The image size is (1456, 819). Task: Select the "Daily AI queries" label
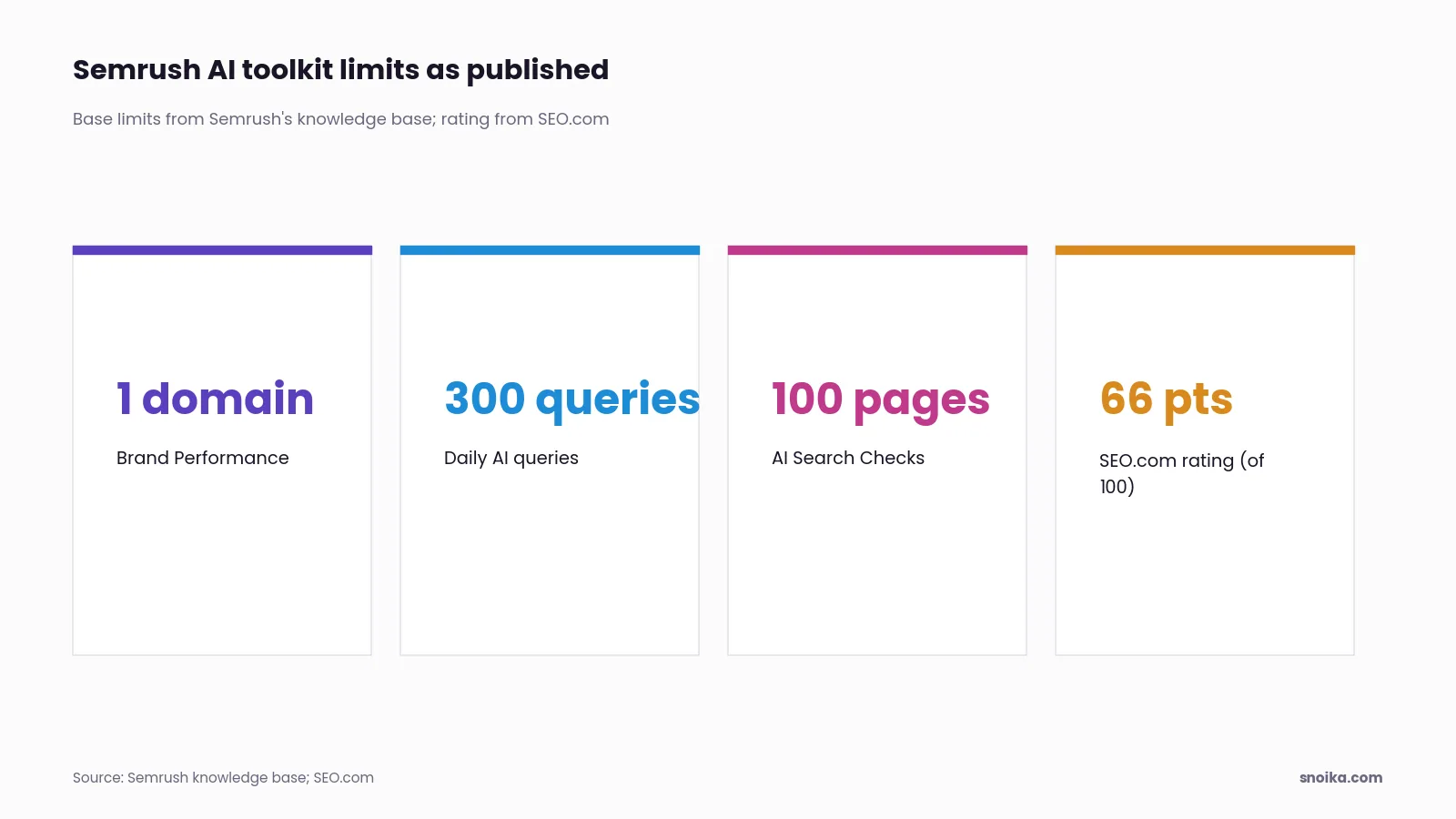[x=511, y=459]
